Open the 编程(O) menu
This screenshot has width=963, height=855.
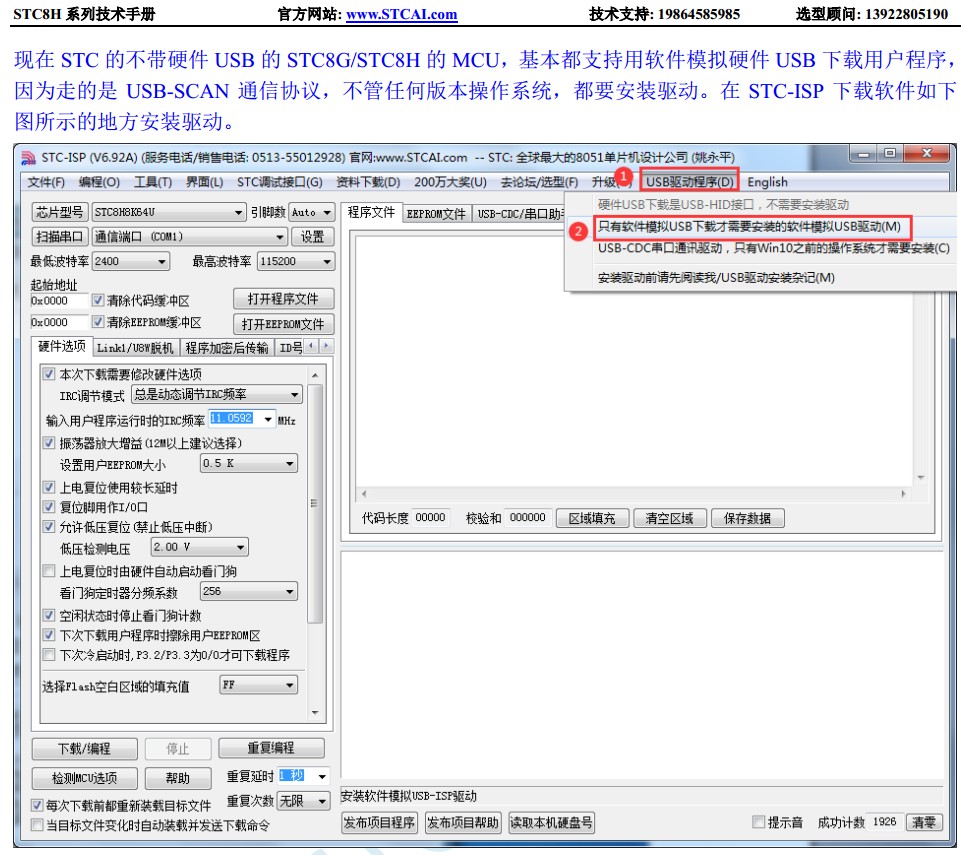pos(99,182)
